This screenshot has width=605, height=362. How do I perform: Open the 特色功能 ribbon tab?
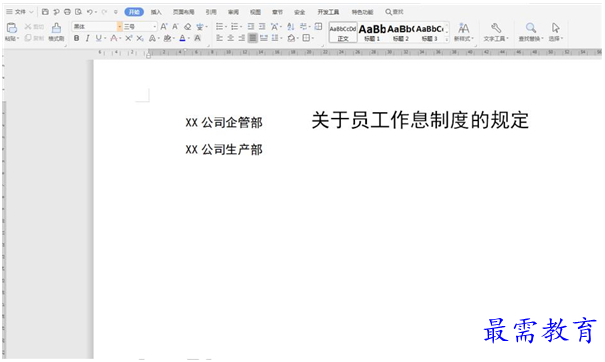click(x=362, y=12)
